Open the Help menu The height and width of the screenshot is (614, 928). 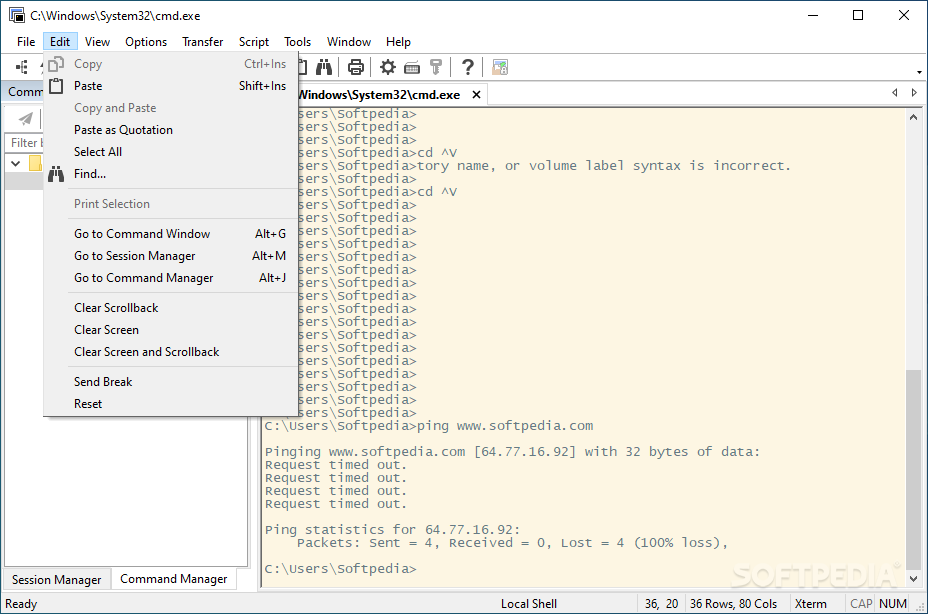[398, 41]
